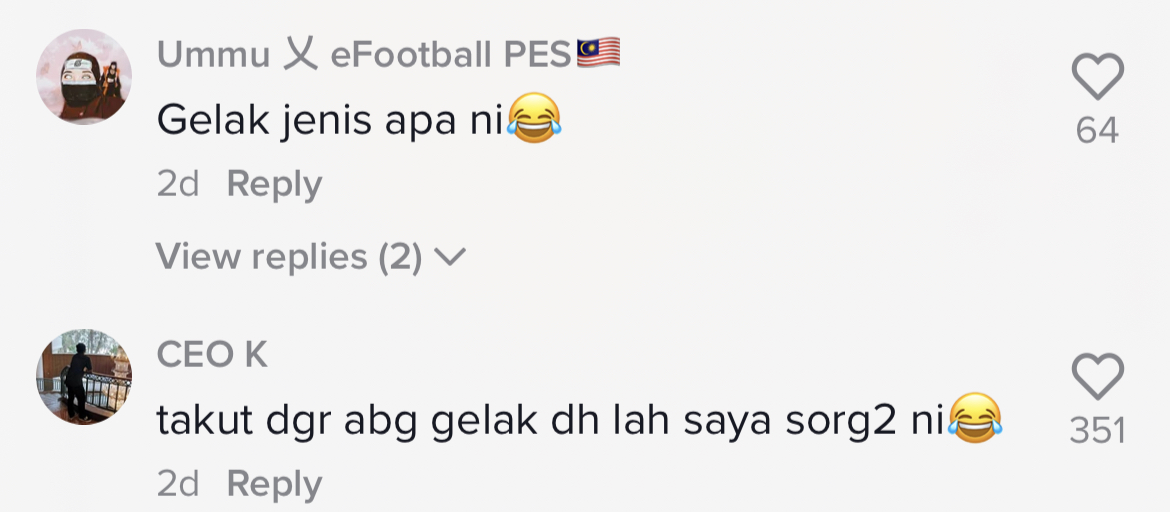The image size is (1170, 512).
Task: Click the Malaysia flag emoji in username
Action: [598, 53]
